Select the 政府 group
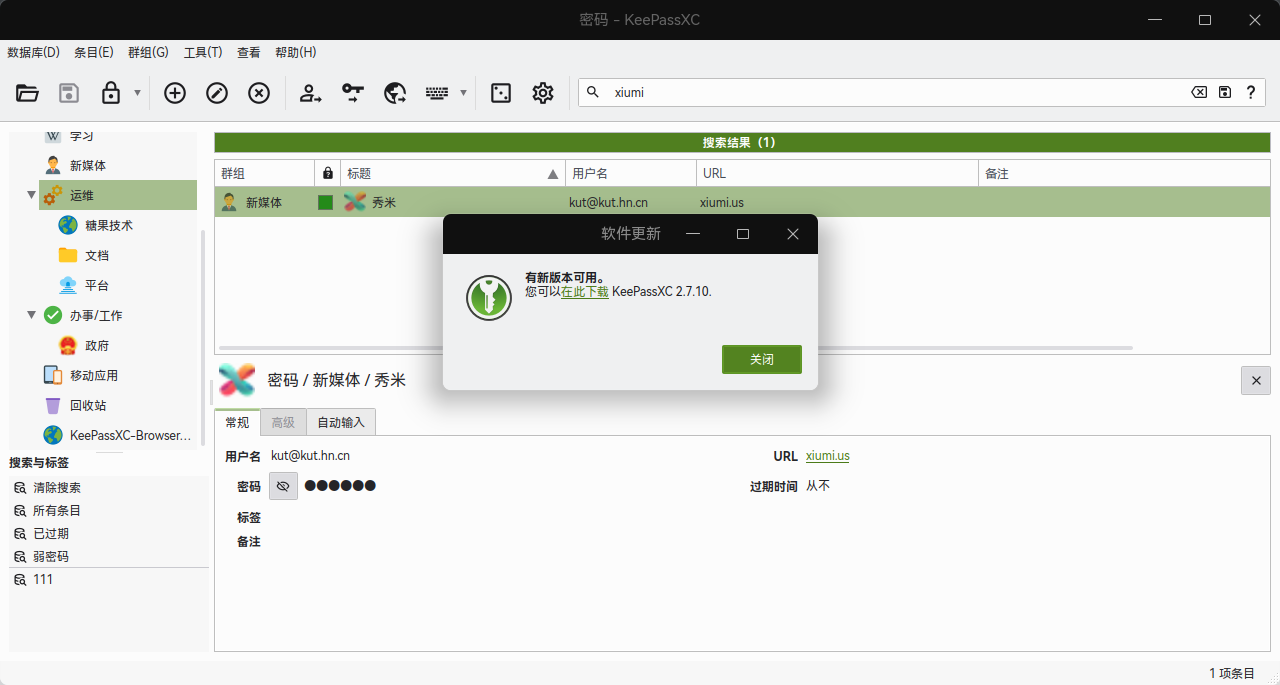The width and height of the screenshot is (1280, 685). tap(97, 345)
